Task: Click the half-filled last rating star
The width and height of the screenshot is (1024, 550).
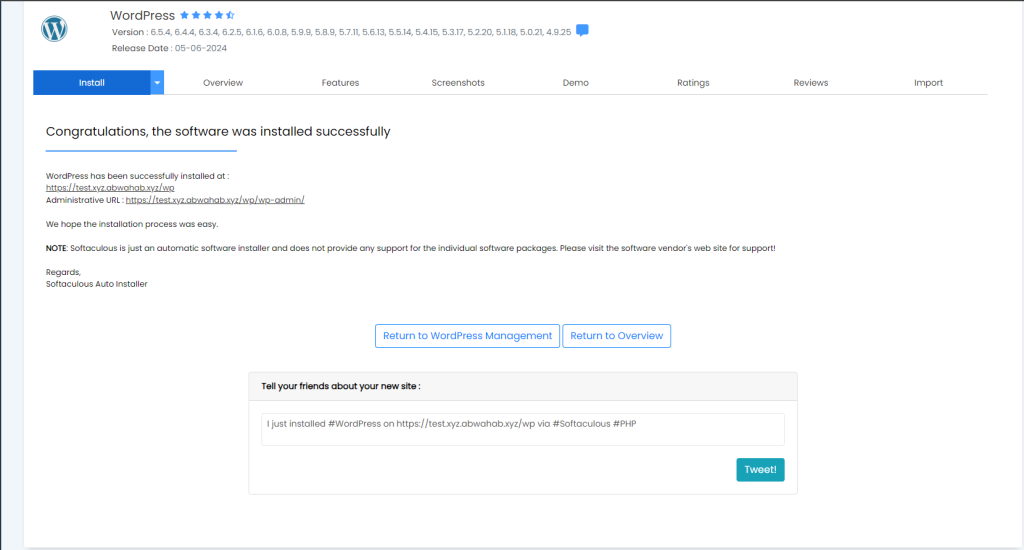Action: point(231,16)
